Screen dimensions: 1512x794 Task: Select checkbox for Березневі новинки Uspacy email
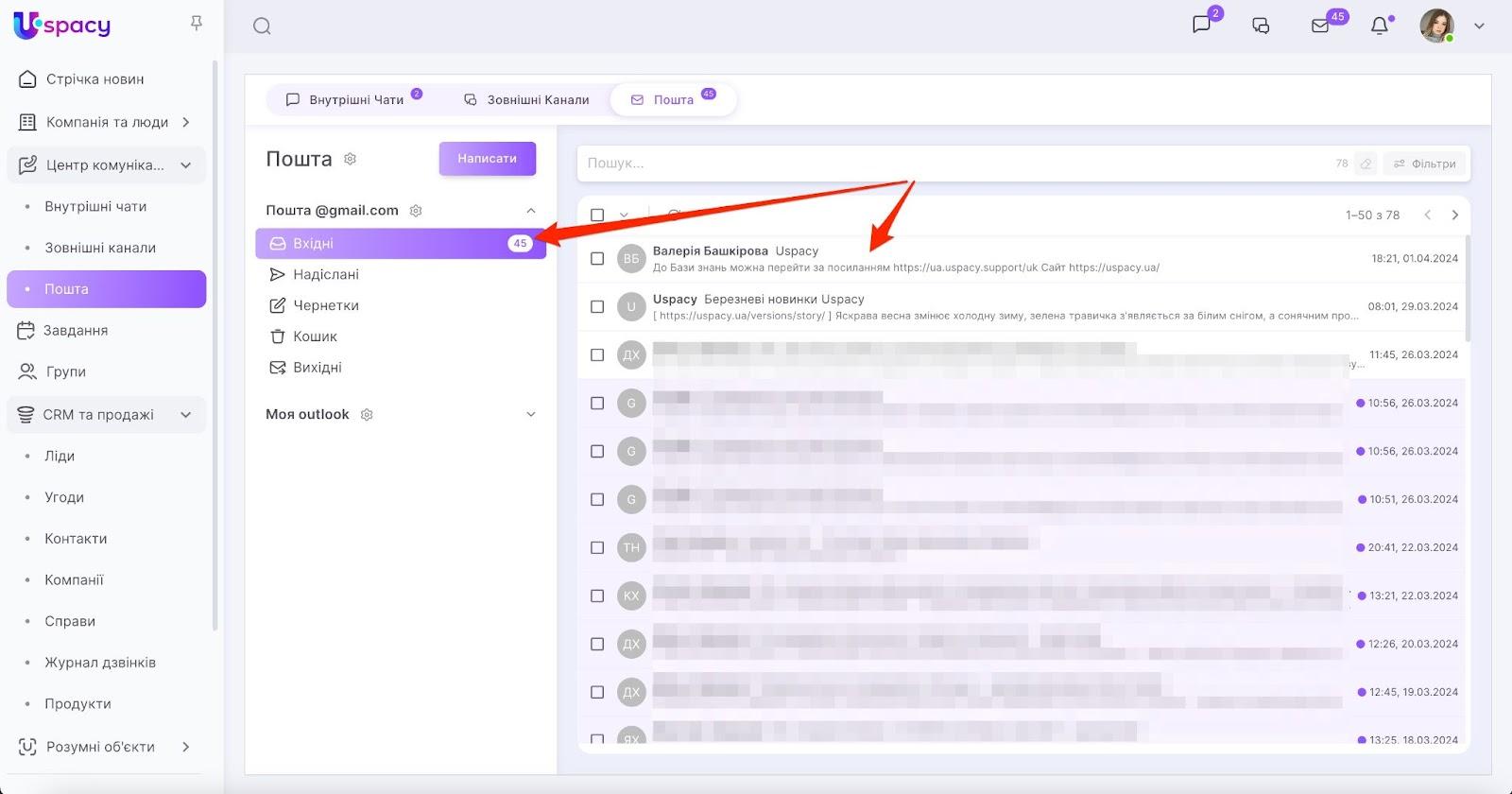coord(597,307)
